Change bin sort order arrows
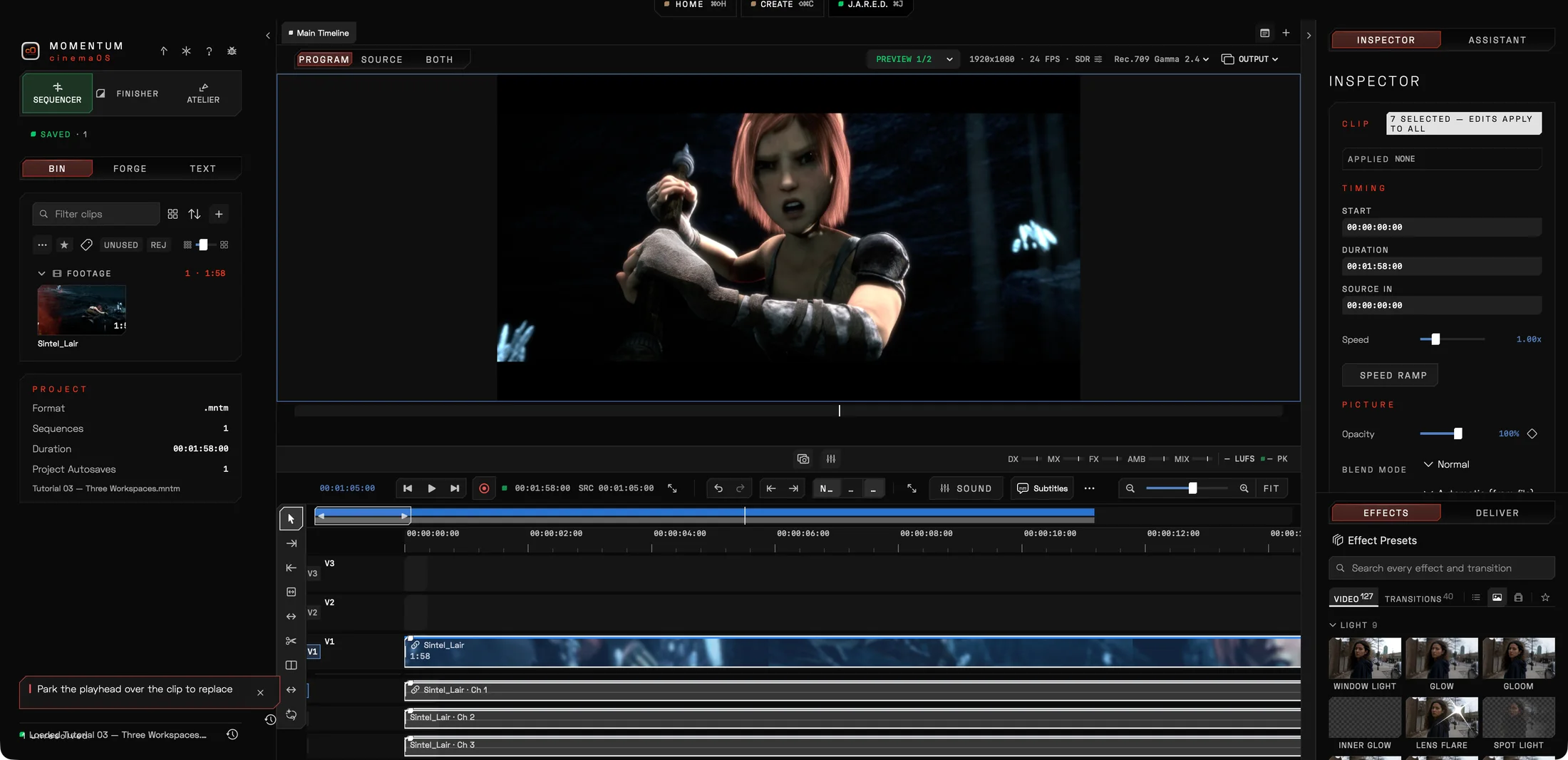This screenshot has height=760, width=1568. click(x=195, y=214)
